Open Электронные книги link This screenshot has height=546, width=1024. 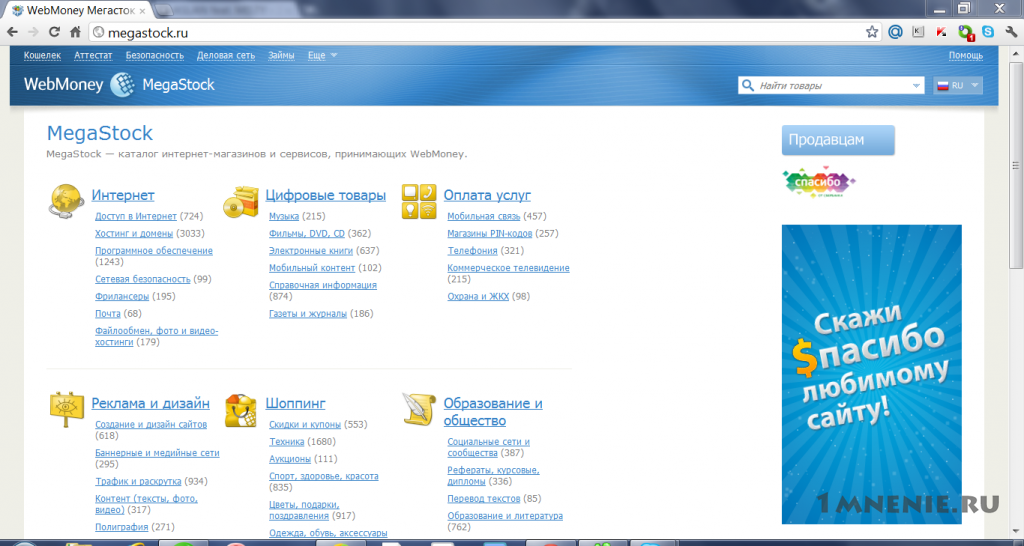[311, 251]
